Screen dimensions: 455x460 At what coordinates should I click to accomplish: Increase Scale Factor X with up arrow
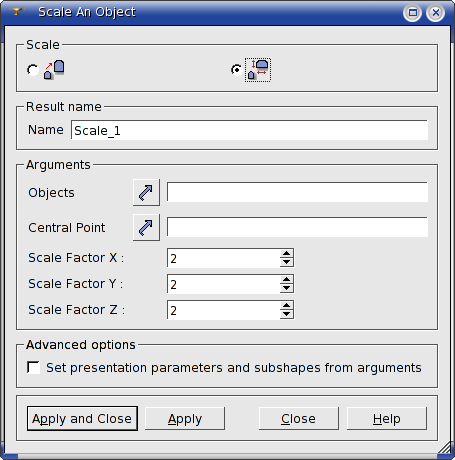pos(286,254)
